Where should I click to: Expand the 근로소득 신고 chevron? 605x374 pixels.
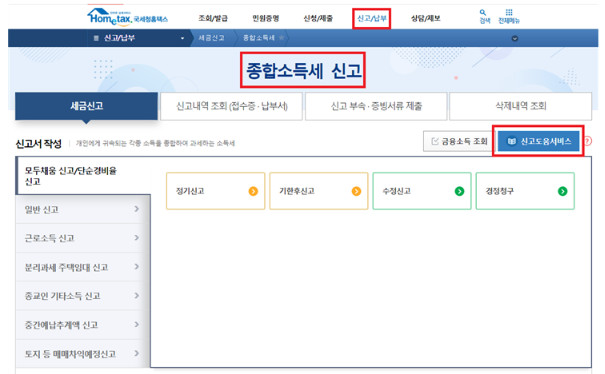tap(137, 238)
